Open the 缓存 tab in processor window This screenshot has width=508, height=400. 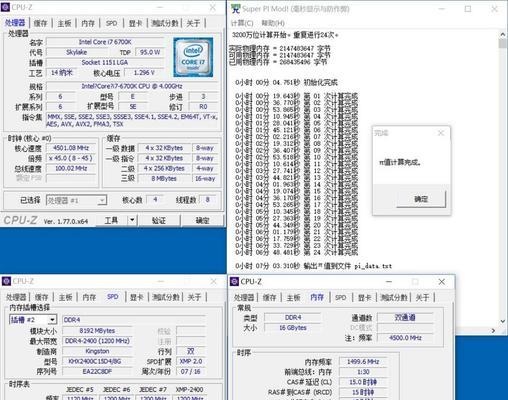tap(40, 23)
